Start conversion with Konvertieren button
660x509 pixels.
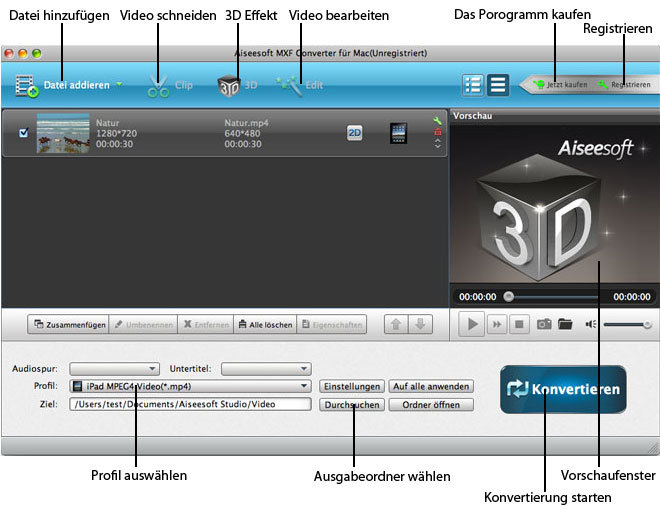pyautogui.click(x=563, y=389)
